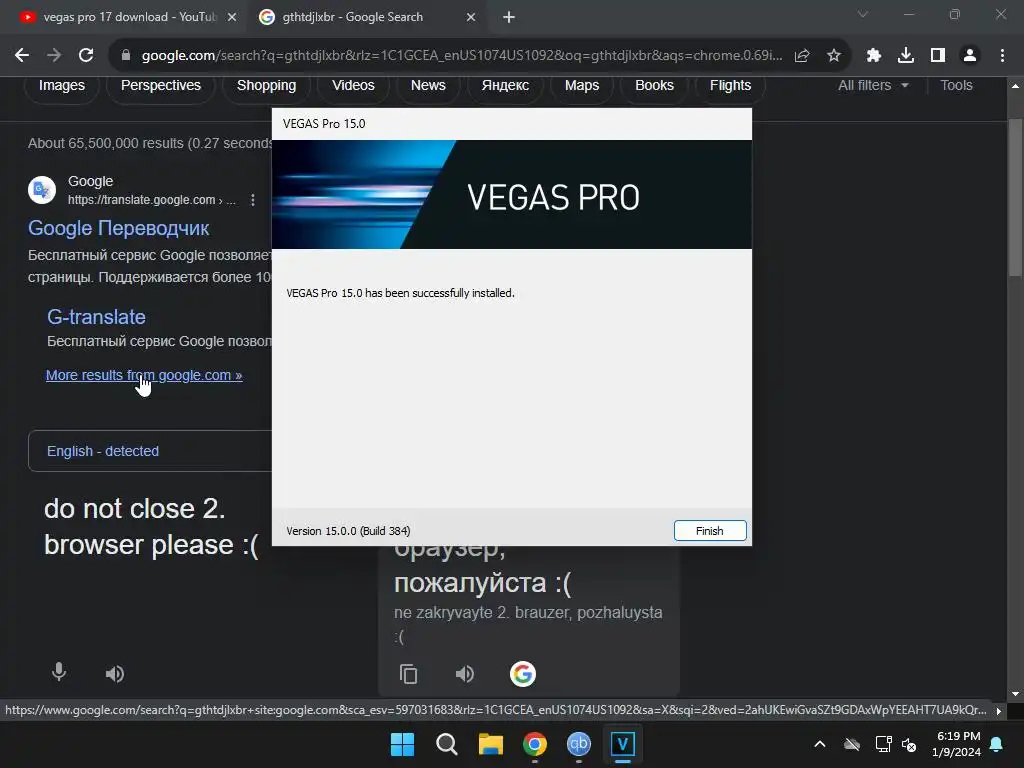Open File Explorer from the taskbar
Image resolution: width=1024 pixels, height=768 pixels.
tap(490, 744)
